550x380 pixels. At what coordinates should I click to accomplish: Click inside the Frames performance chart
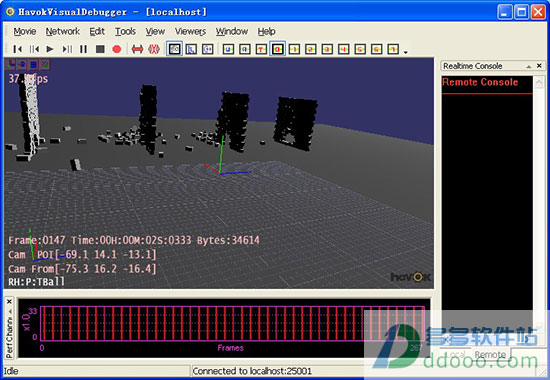tap(232, 324)
